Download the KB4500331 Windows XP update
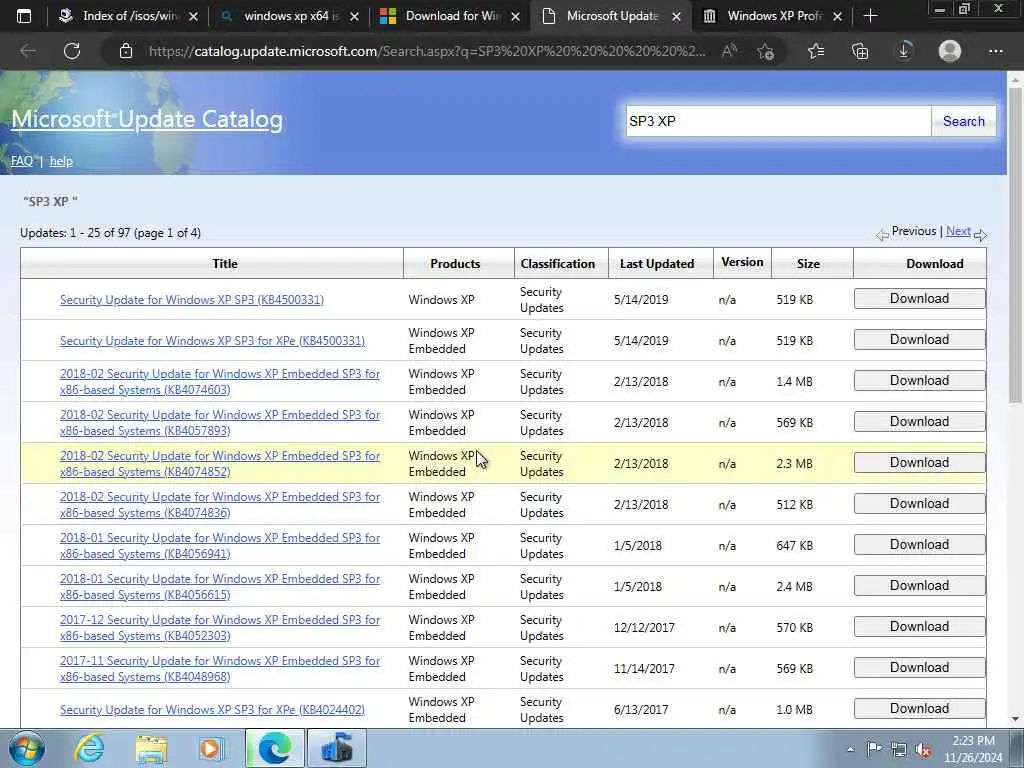The width and height of the screenshot is (1024, 768). point(920,298)
